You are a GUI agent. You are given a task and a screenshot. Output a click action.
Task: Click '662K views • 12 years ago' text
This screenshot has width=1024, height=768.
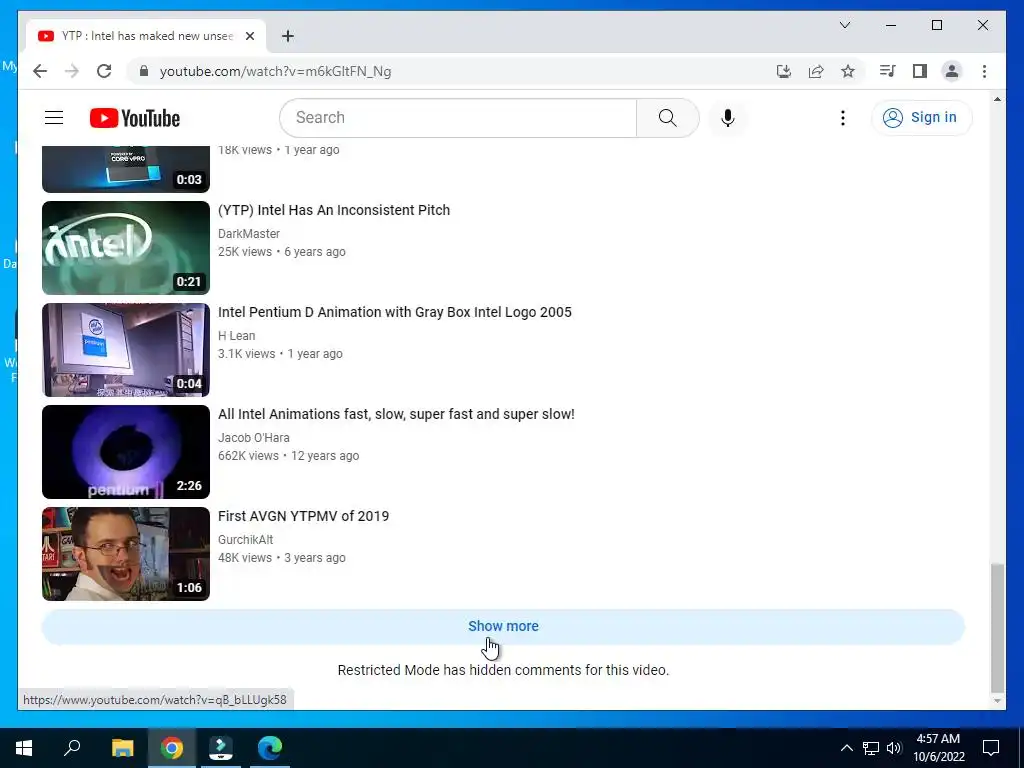(288, 456)
